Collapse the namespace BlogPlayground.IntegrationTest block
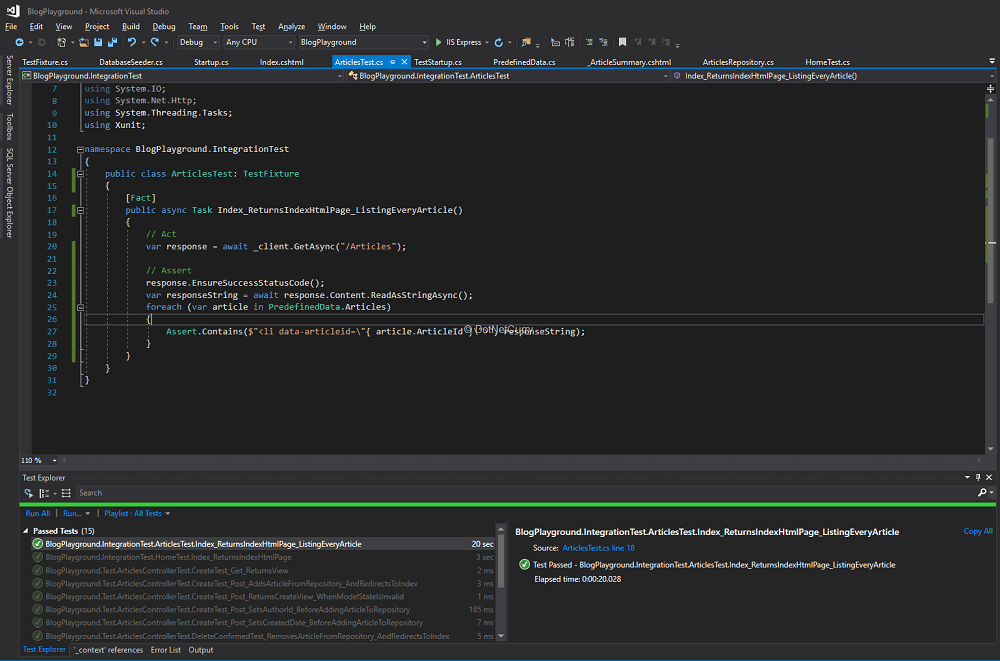1000x661 pixels. [x=80, y=149]
